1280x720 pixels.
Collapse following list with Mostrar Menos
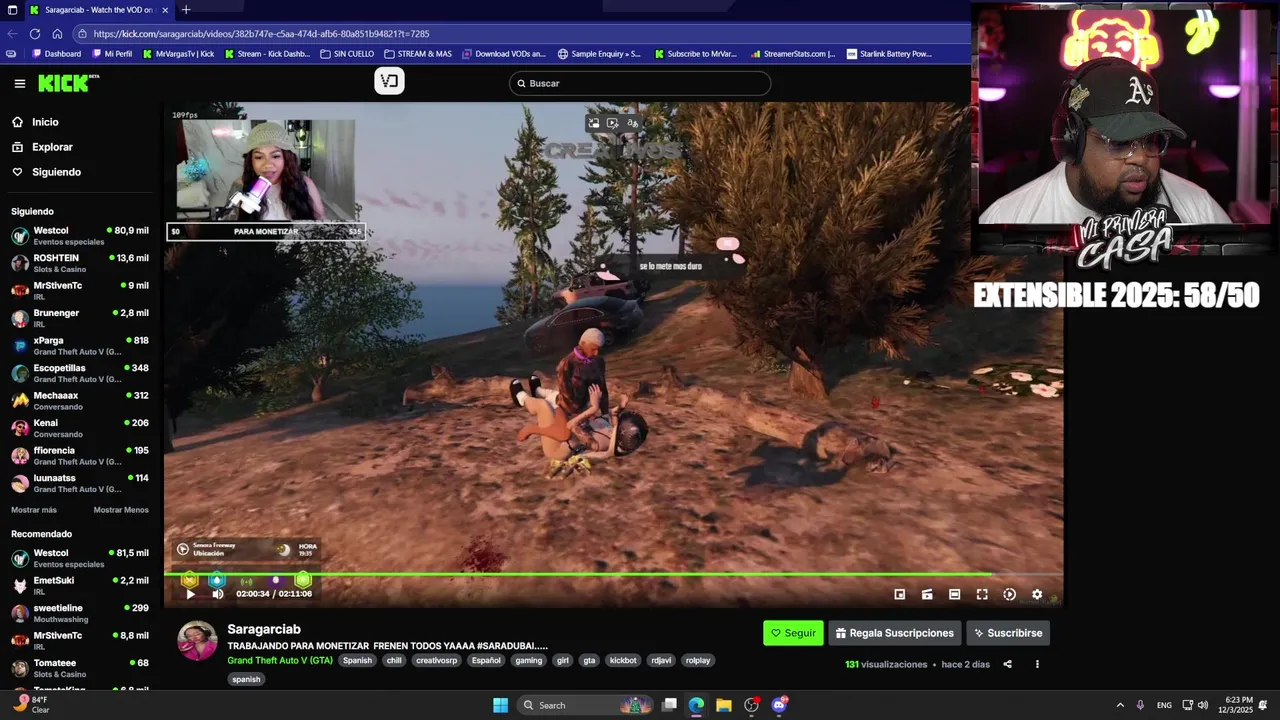click(121, 510)
